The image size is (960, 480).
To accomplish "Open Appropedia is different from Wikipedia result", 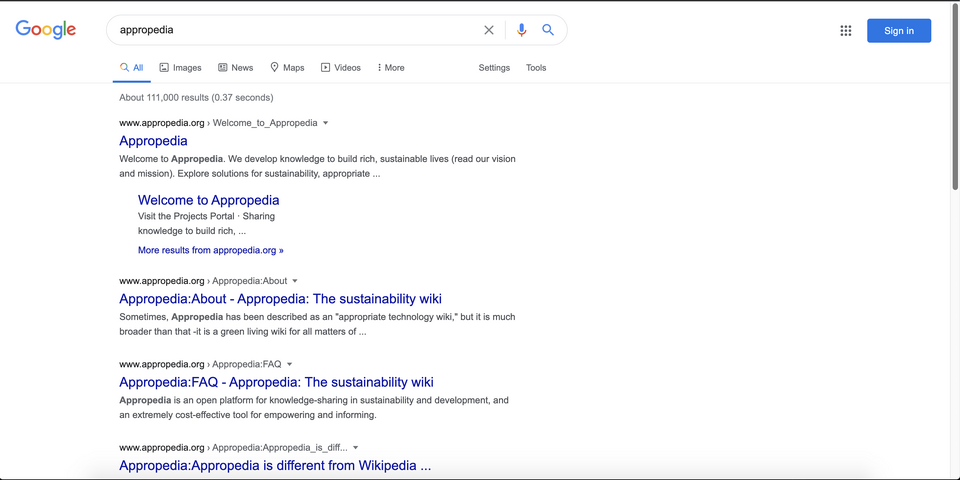I will point(275,465).
